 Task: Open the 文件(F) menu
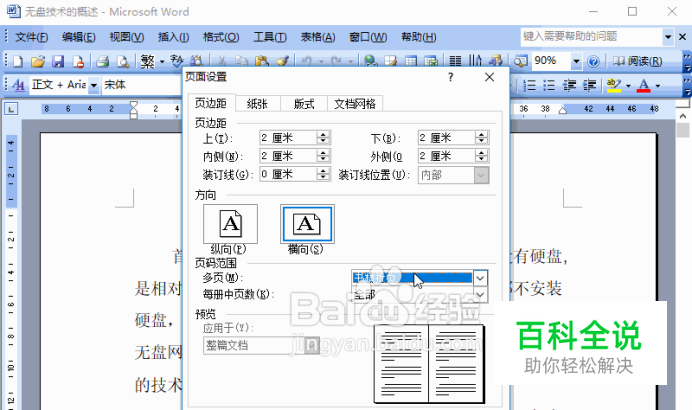coord(31,38)
